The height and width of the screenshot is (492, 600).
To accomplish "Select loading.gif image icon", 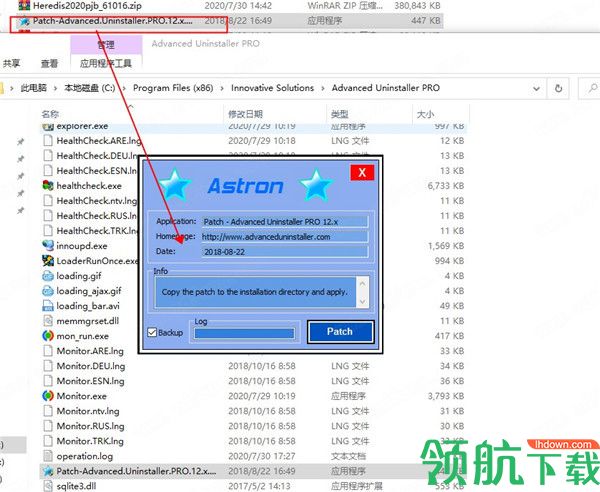I will click(47, 276).
